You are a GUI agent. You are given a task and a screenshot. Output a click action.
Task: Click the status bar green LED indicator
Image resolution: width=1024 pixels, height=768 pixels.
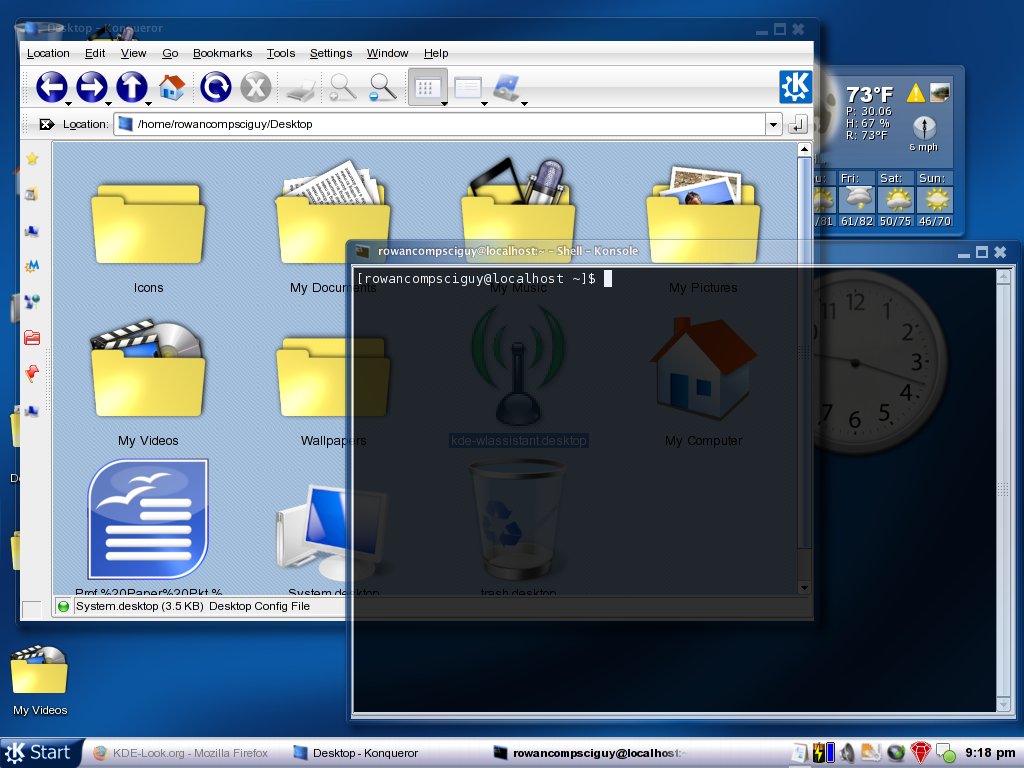pos(63,607)
